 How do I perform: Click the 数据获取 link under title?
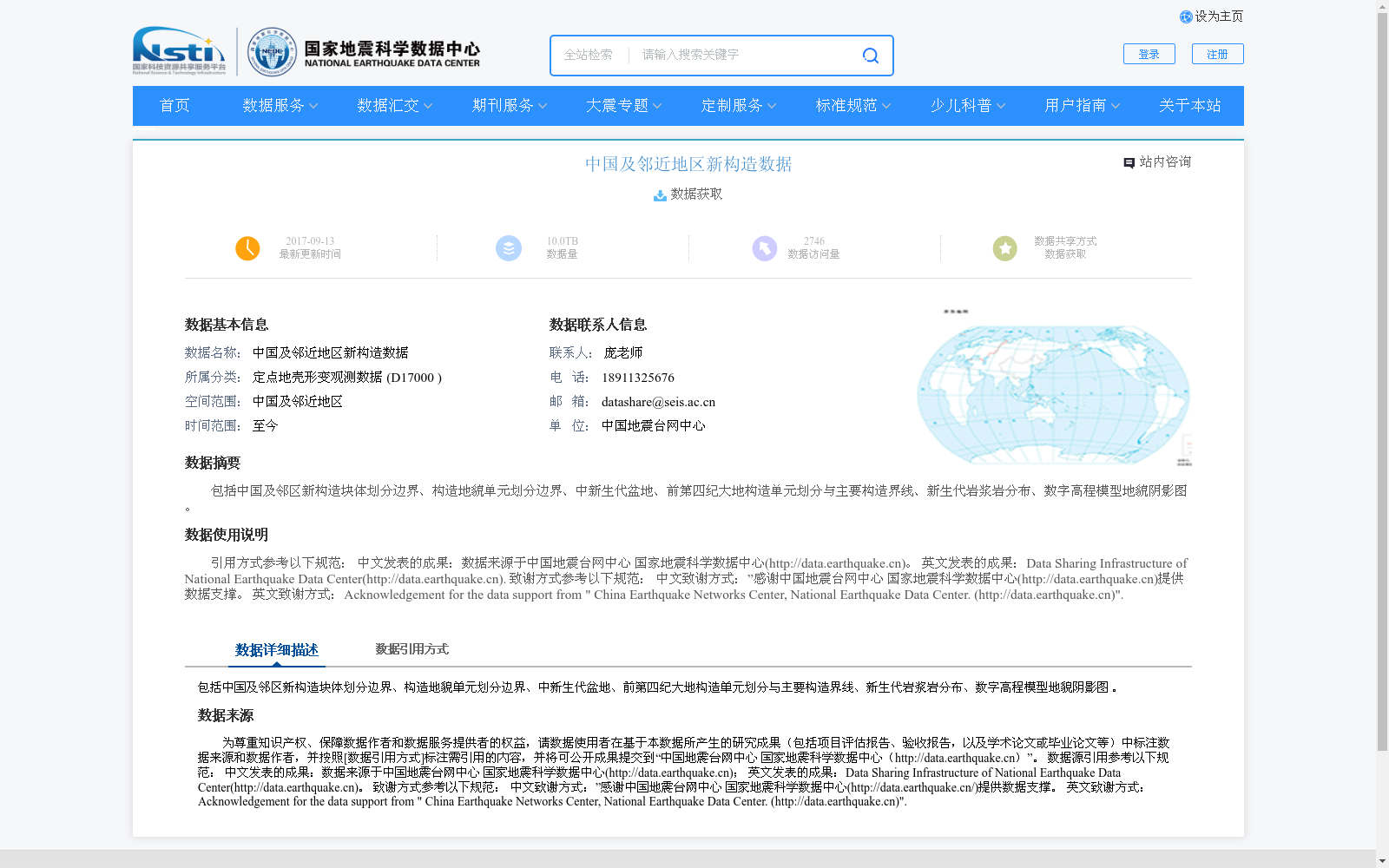click(x=696, y=194)
